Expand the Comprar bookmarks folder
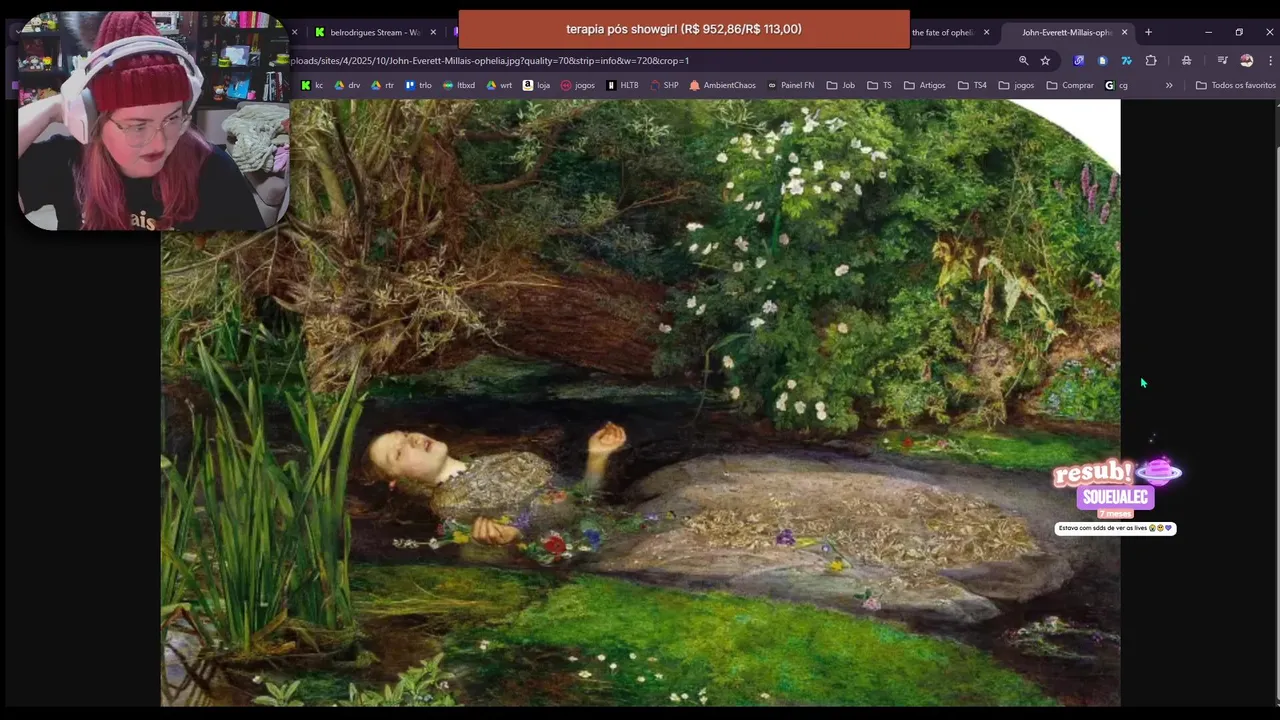This screenshot has height=720, width=1280. pos(1070,85)
